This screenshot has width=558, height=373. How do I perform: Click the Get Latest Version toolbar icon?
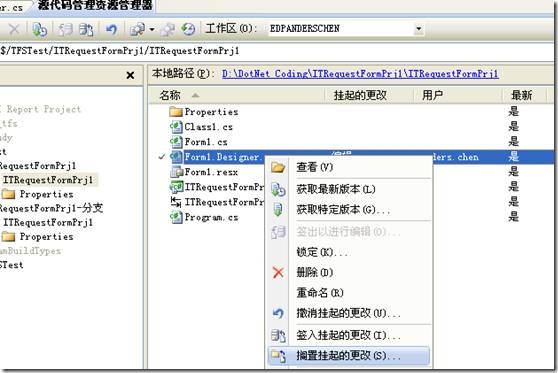click(40, 29)
